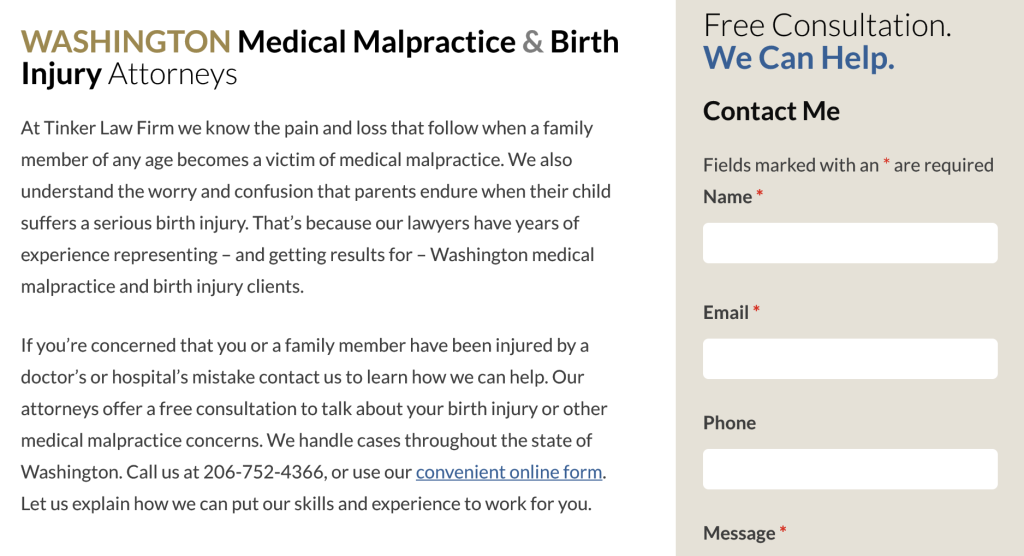Focus the Email text box
The width and height of the screenshot is (1024, 556).
pos(850,359)
